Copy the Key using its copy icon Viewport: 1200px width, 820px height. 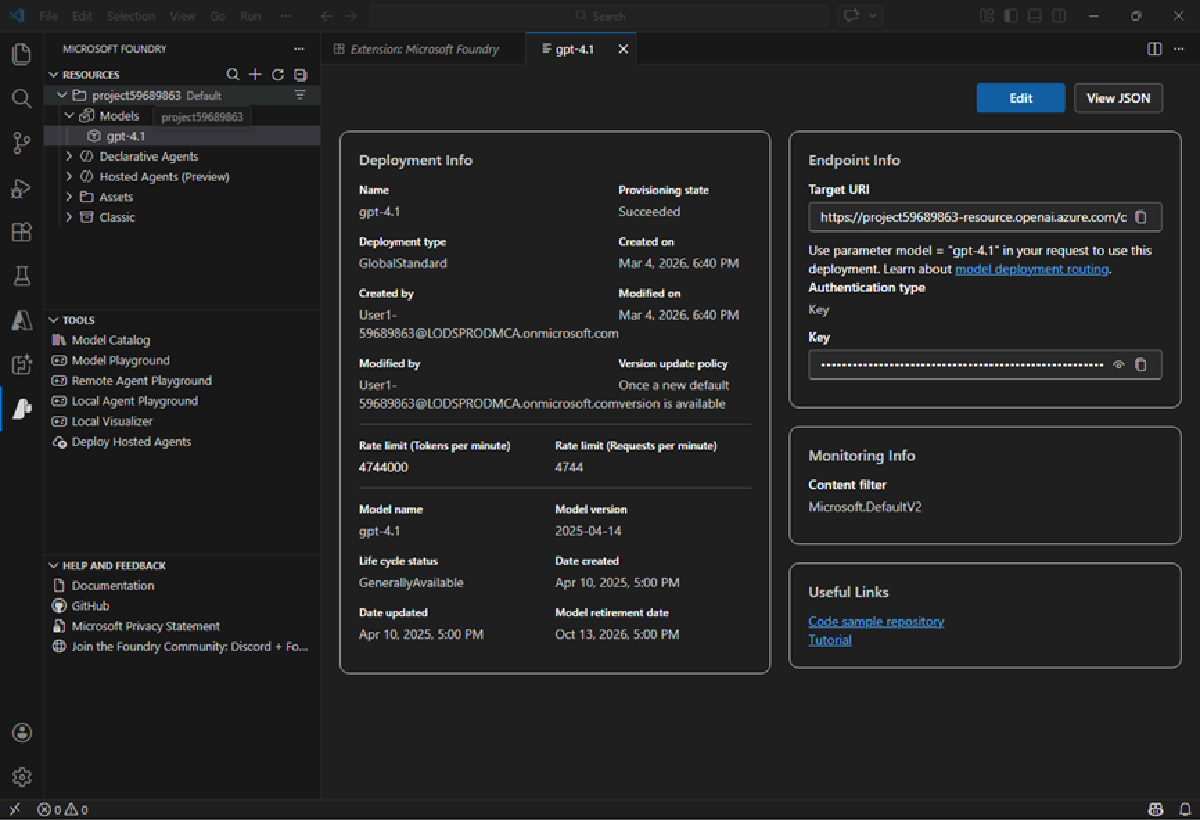click(1141, 364)
